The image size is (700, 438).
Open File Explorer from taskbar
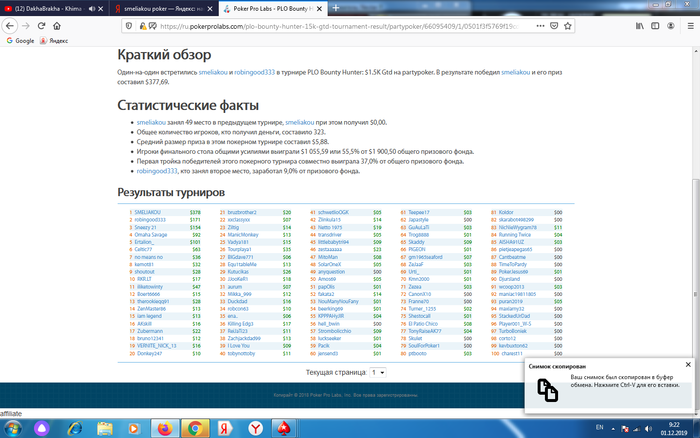105,429
